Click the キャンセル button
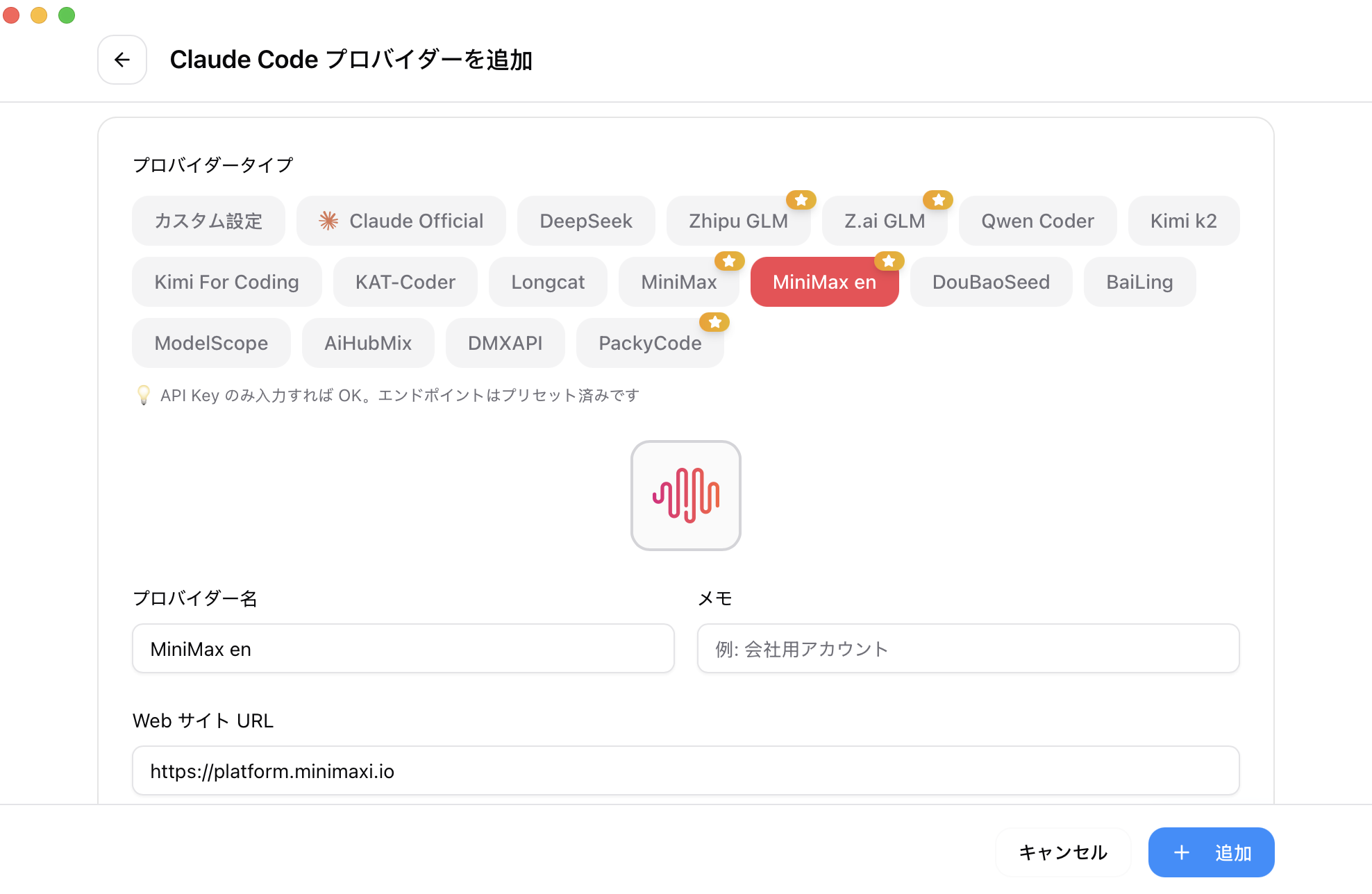 tap(1062, 852)
